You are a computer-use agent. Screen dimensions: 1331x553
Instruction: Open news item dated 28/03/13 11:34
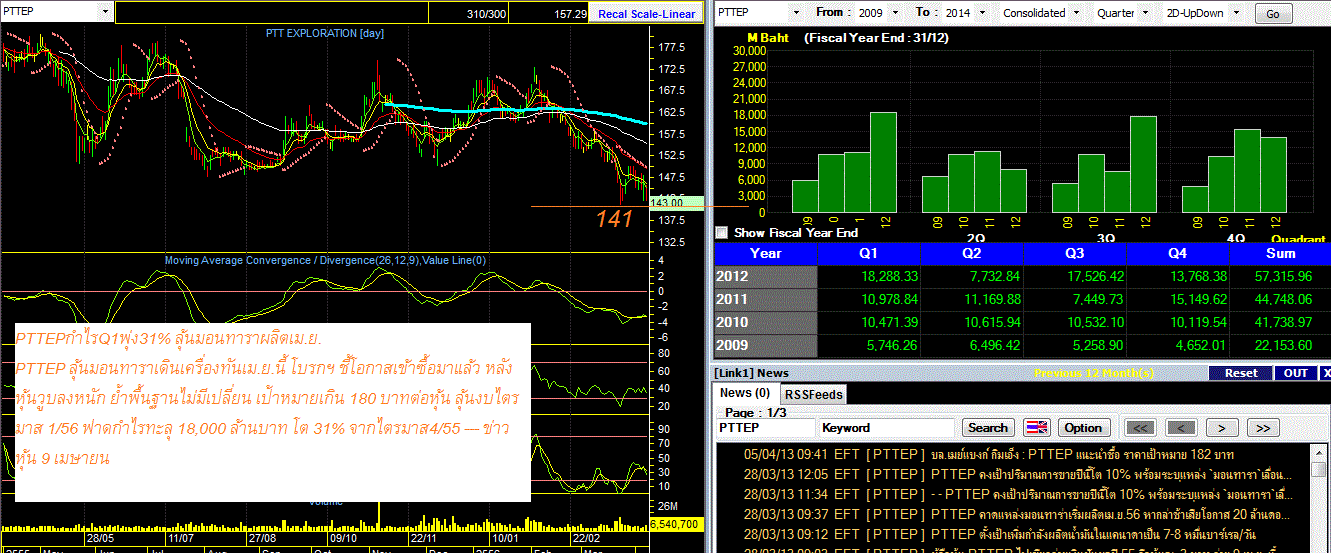[1014, 494]
